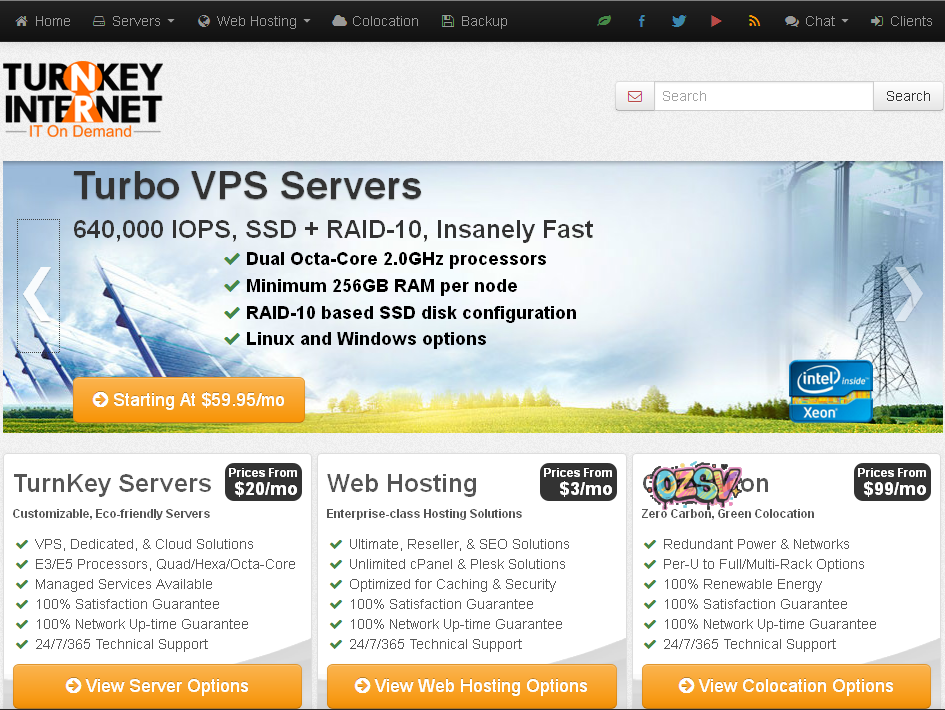The image size is (945, 710).
Task: Click the green leaf icon in navbar
Action: (x=604, y=21)
